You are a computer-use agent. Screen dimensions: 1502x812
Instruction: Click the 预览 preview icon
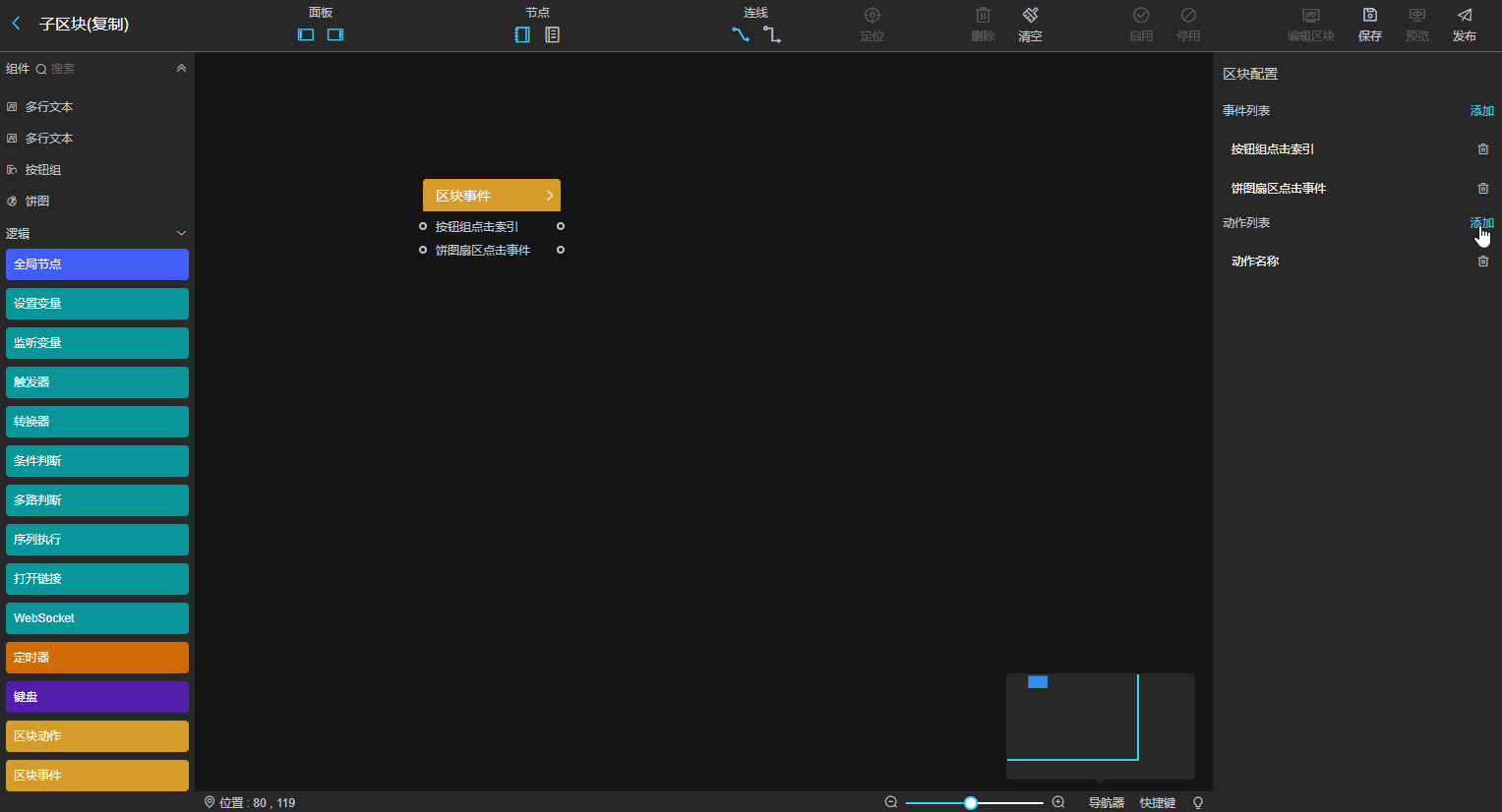[1417, 15]
